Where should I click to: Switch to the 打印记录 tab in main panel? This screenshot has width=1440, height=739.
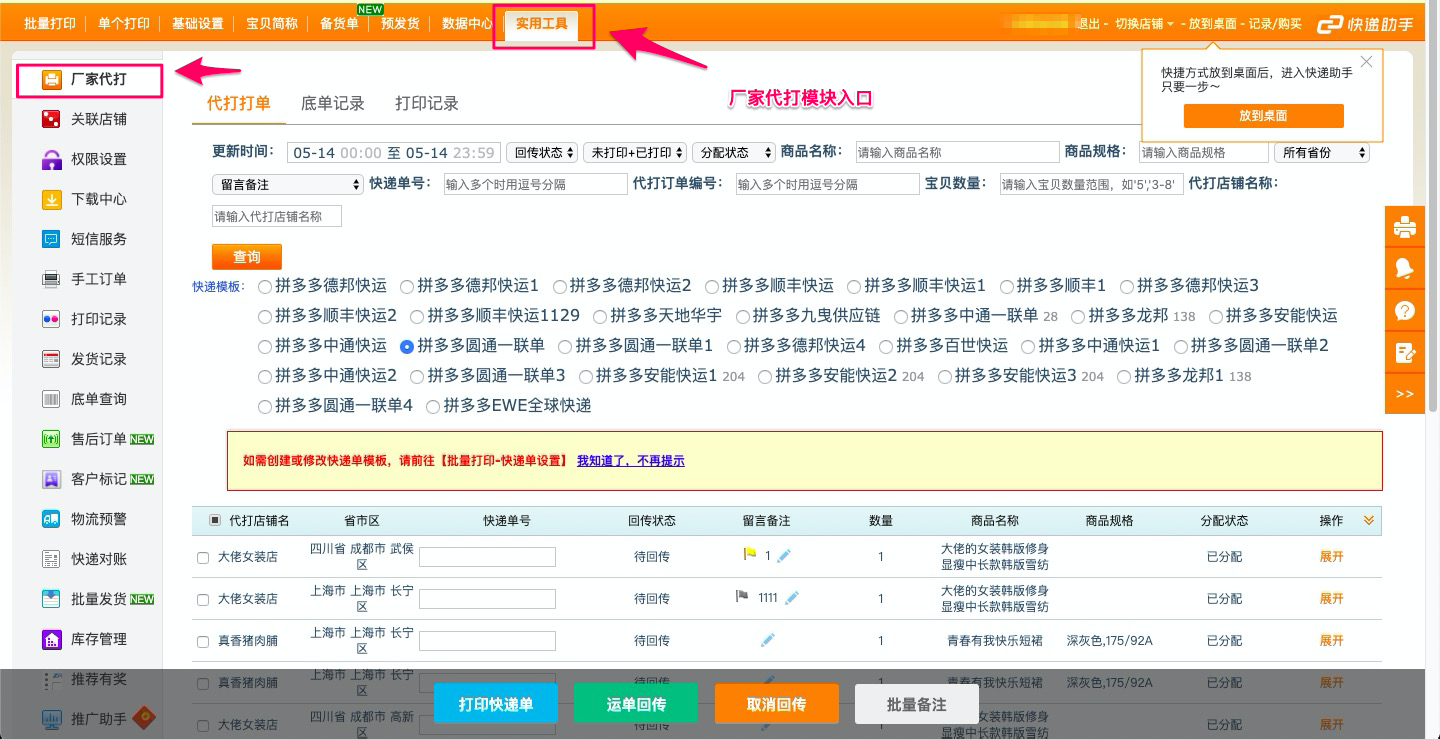427,103
